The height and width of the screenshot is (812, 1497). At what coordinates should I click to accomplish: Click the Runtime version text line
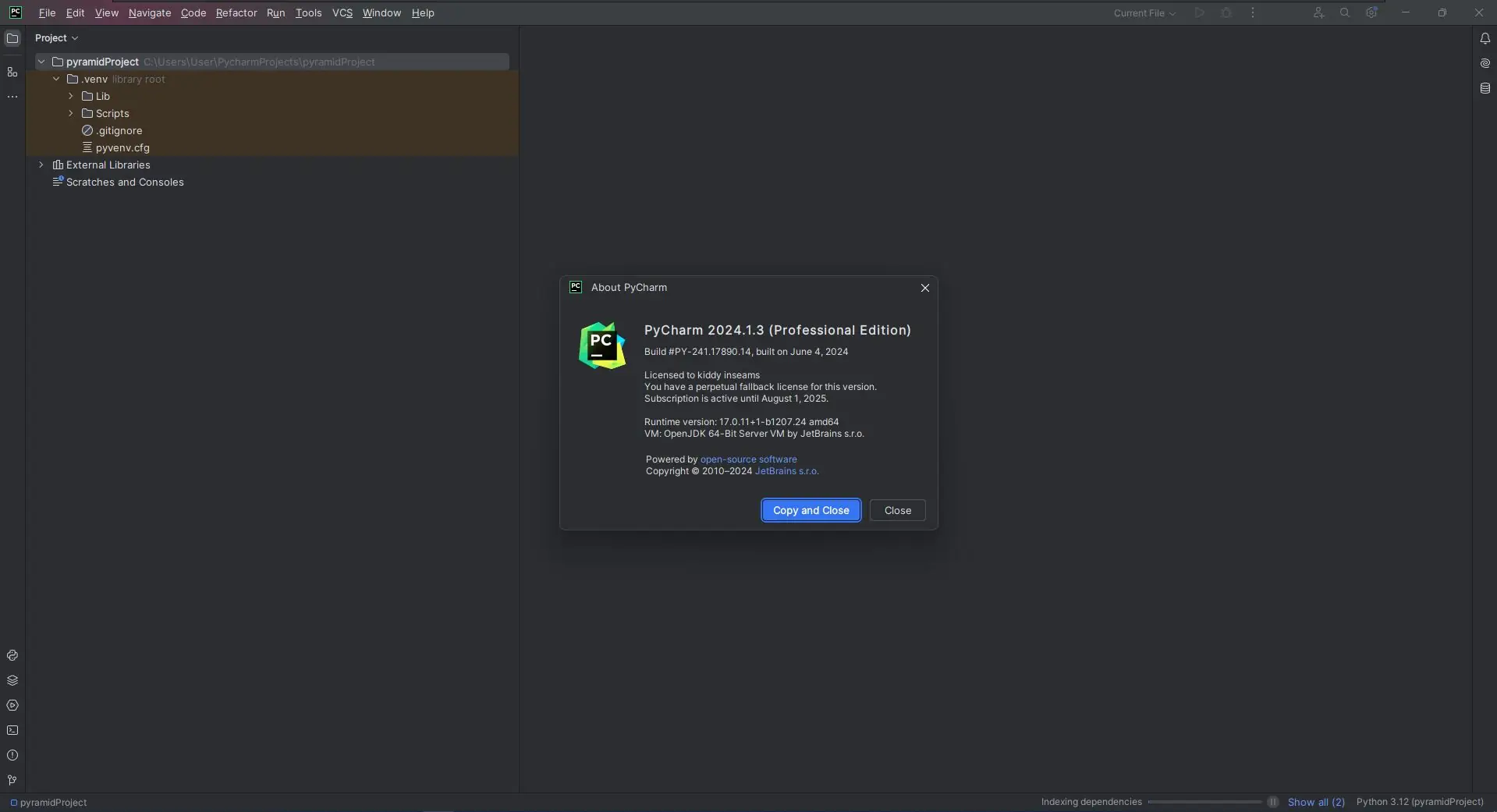[741, 422]
